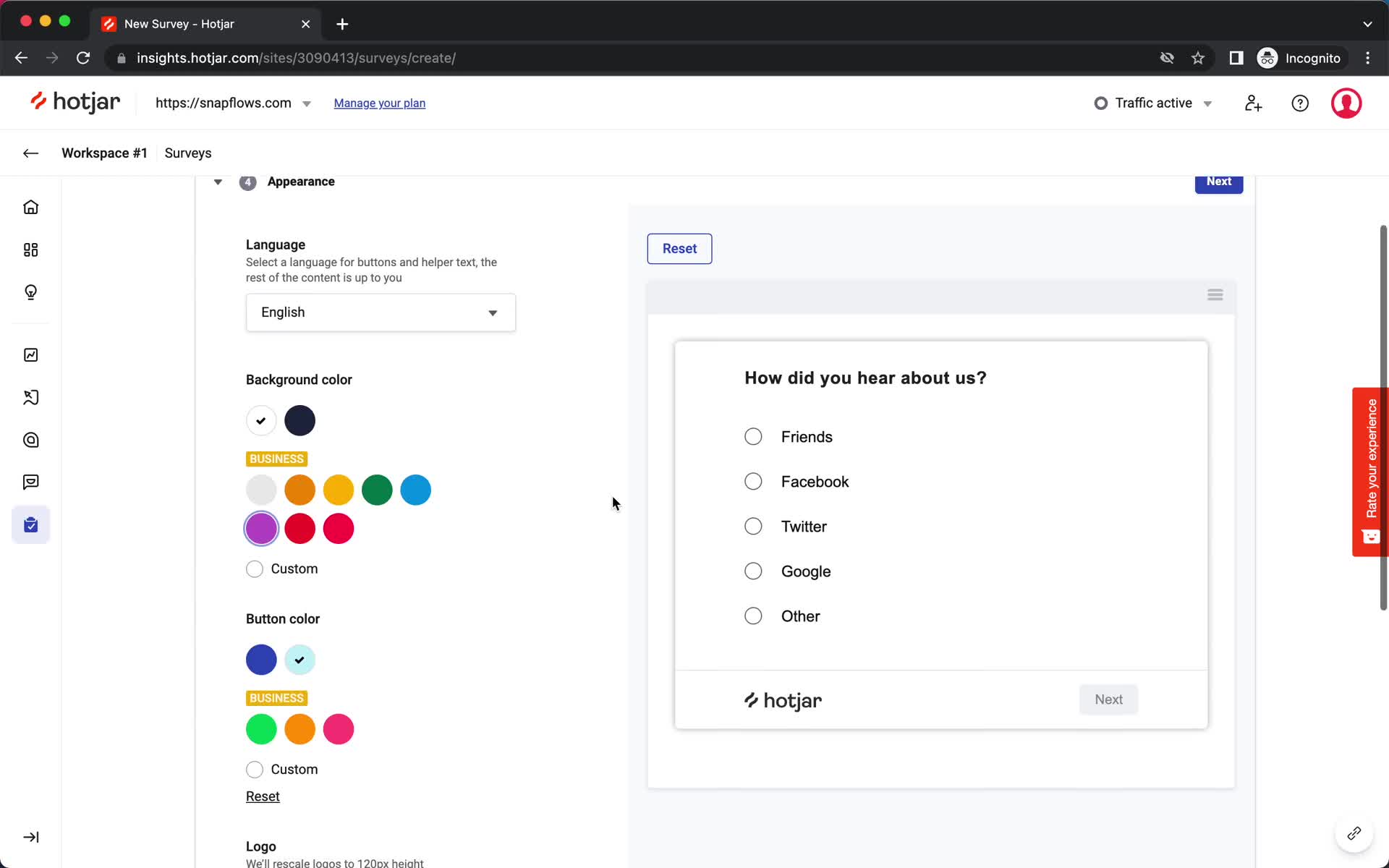Toggle the custom background color radio button
Screen dimensions: 1389x868
pos(254,568)
